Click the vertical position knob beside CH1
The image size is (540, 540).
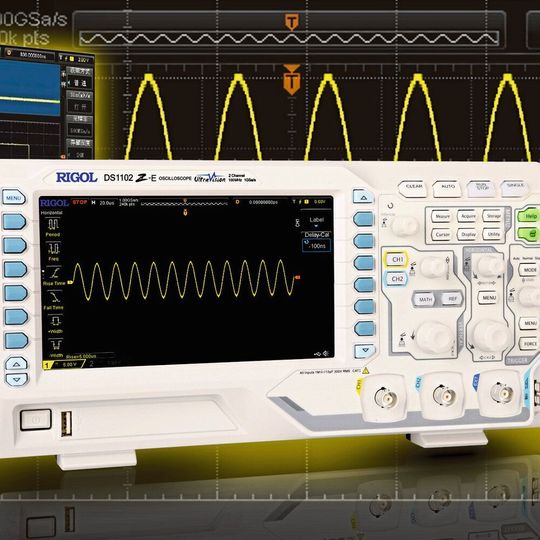pos(432,266)
